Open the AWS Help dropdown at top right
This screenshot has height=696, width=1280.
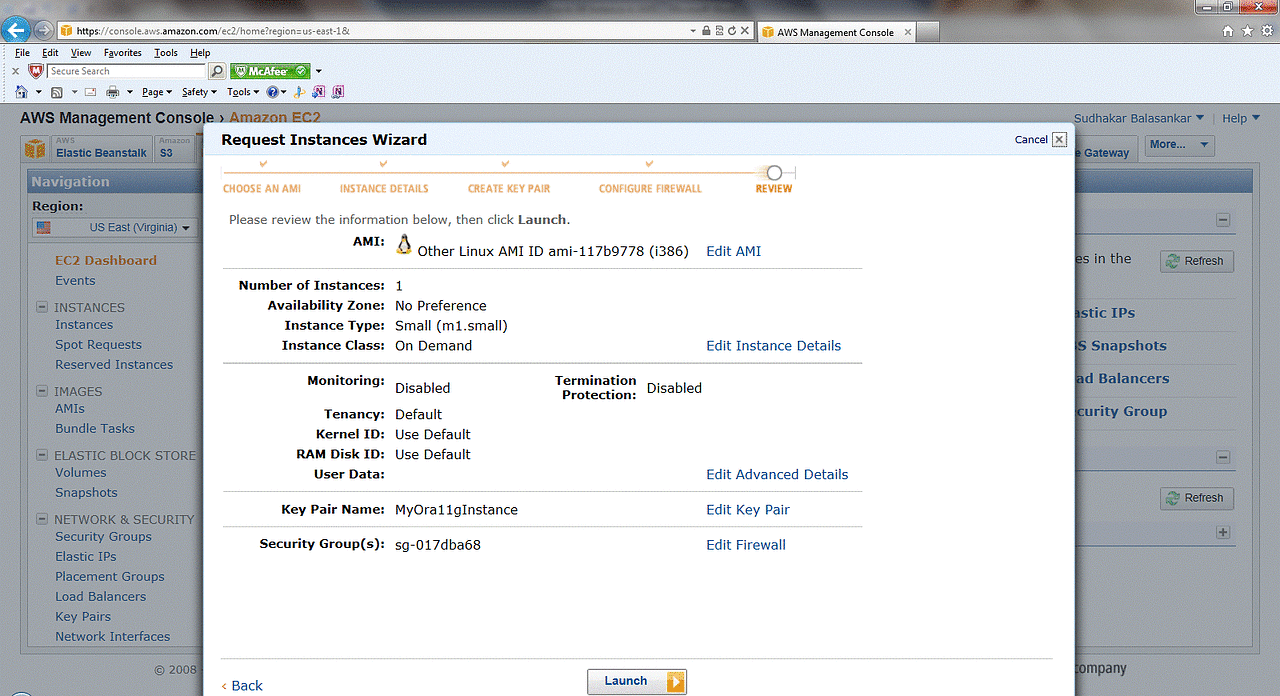click(1241, 118)
